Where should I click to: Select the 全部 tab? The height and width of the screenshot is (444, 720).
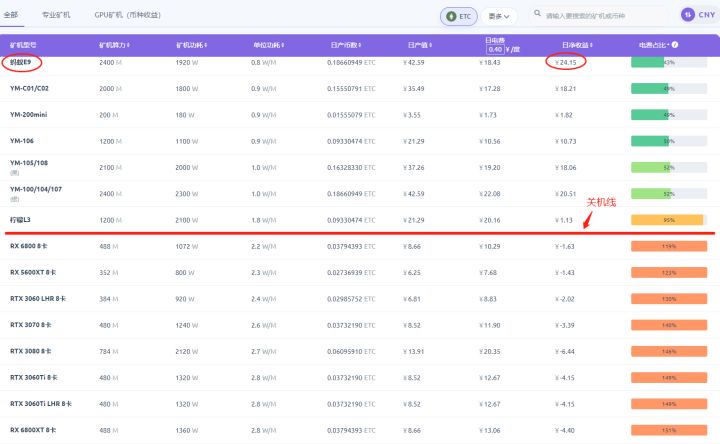click(11, 16)
